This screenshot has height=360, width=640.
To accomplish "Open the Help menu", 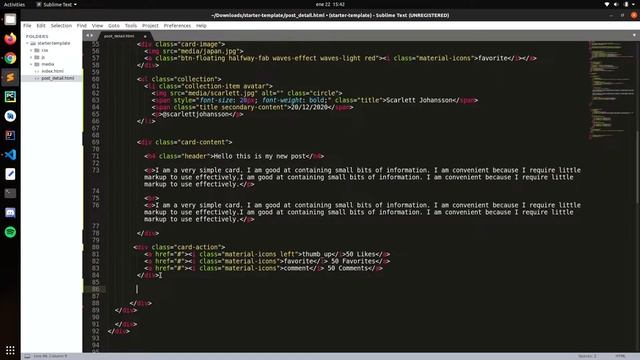I will [201, 26].
